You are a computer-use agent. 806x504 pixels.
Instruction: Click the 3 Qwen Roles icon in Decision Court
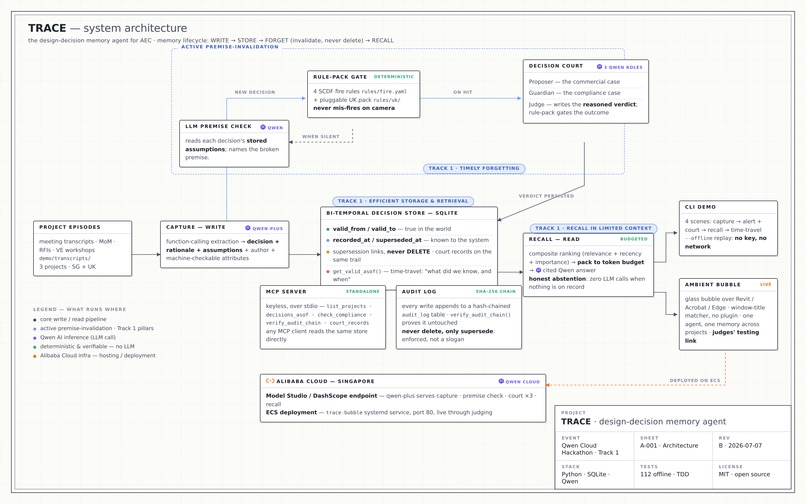(x=599, y=67)
